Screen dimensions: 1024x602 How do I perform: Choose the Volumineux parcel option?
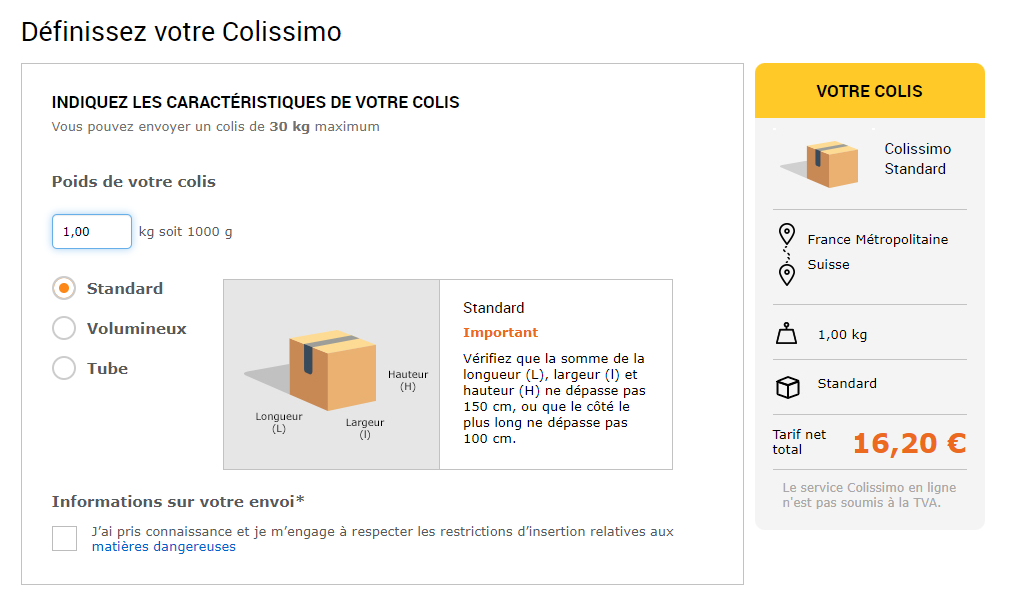point(64,328)
